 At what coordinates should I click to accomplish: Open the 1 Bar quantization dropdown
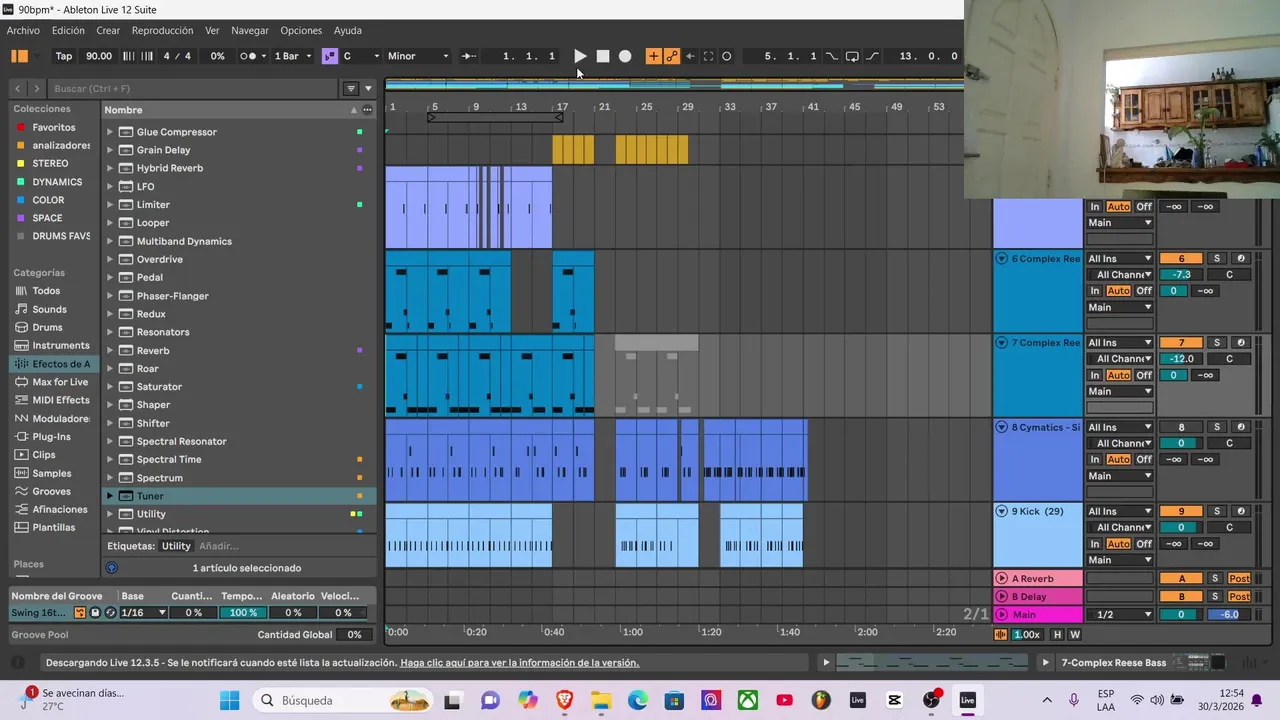tap(293, 56)
